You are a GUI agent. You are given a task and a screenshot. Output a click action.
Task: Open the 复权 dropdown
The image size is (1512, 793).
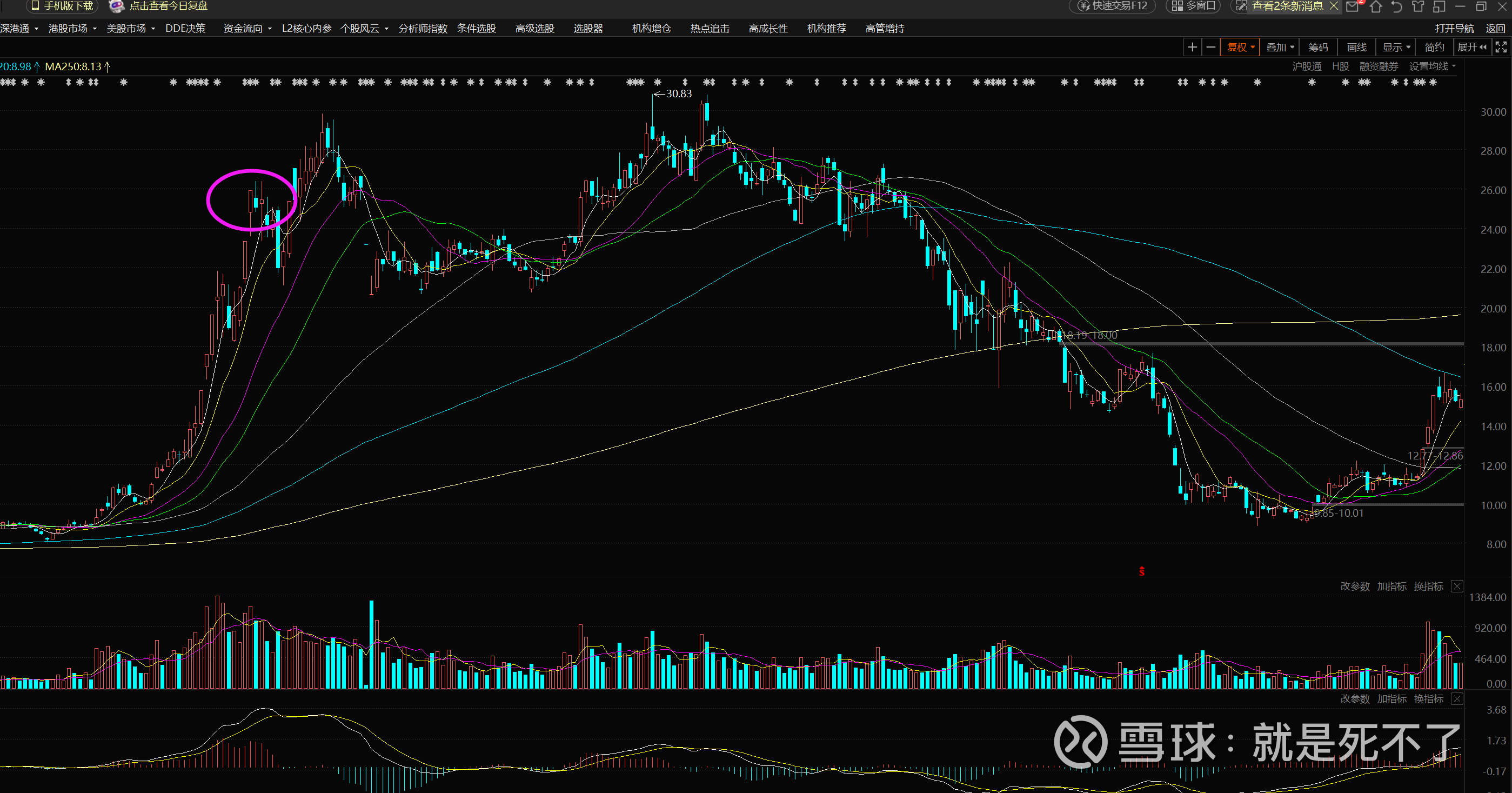[x=1240, y=48]
